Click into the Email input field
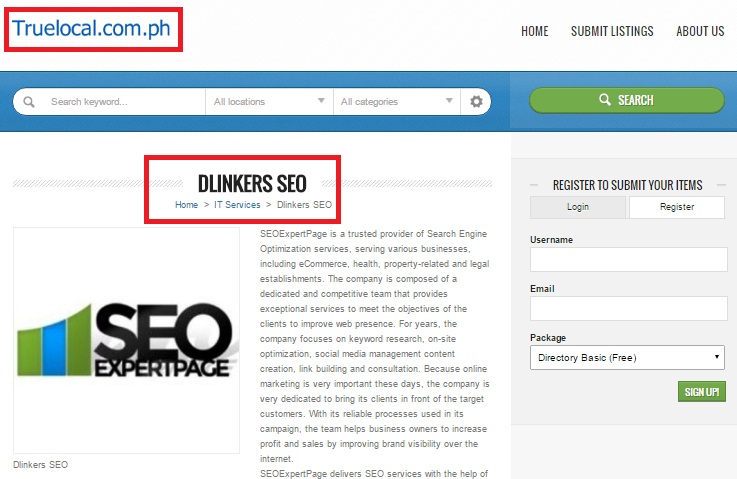 click(x=628, y=309)
